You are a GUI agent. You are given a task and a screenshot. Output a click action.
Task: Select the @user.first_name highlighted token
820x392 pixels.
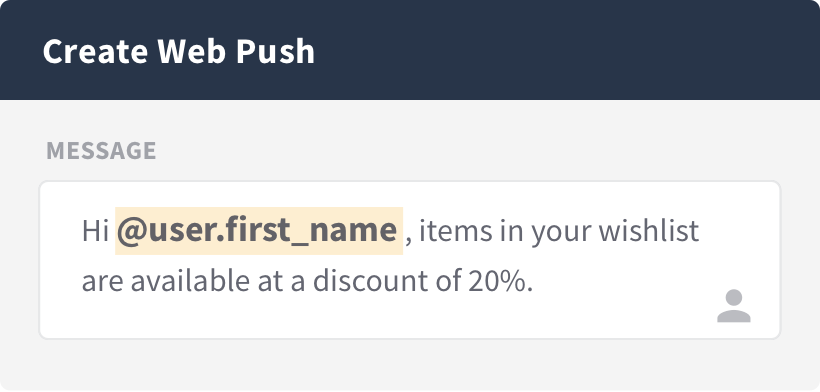[x=259, y=231]
